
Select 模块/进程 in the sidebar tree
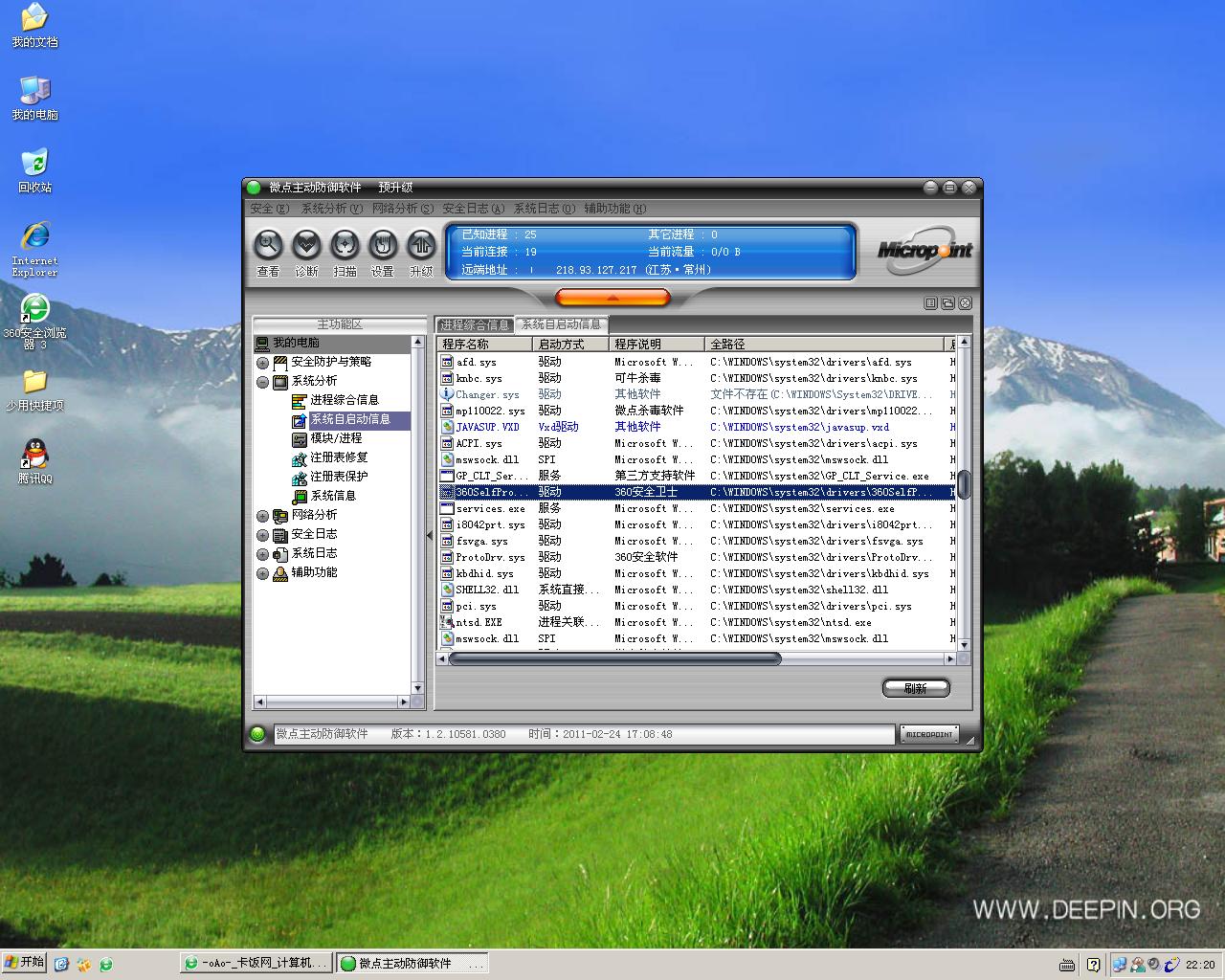pos(335,438)
